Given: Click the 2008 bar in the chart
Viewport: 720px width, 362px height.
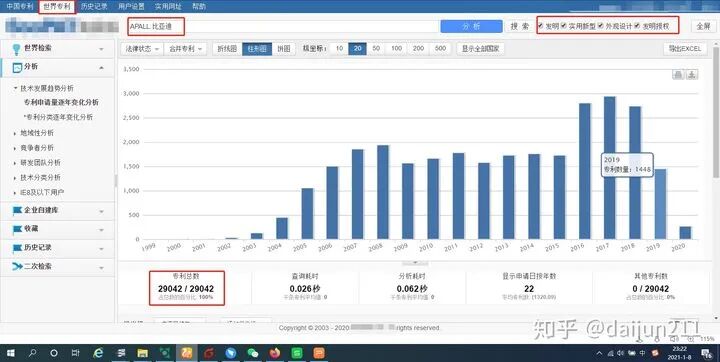Looking at the screenshot, I should [x=382, y=192].
